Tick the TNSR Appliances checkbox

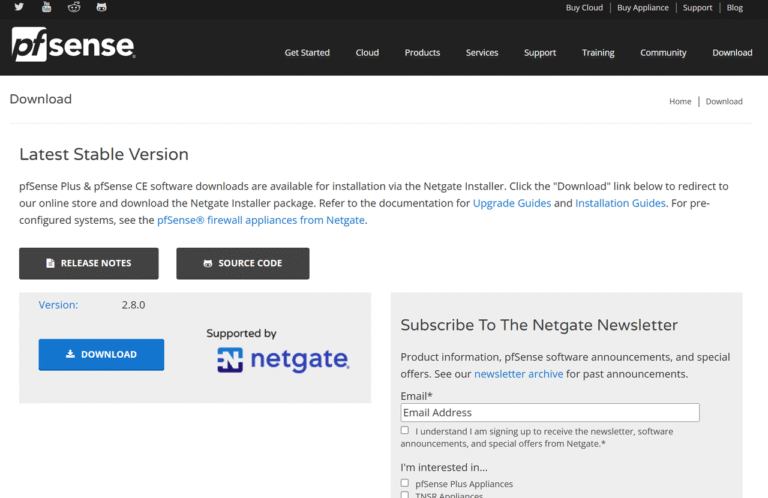click(405, 495)
